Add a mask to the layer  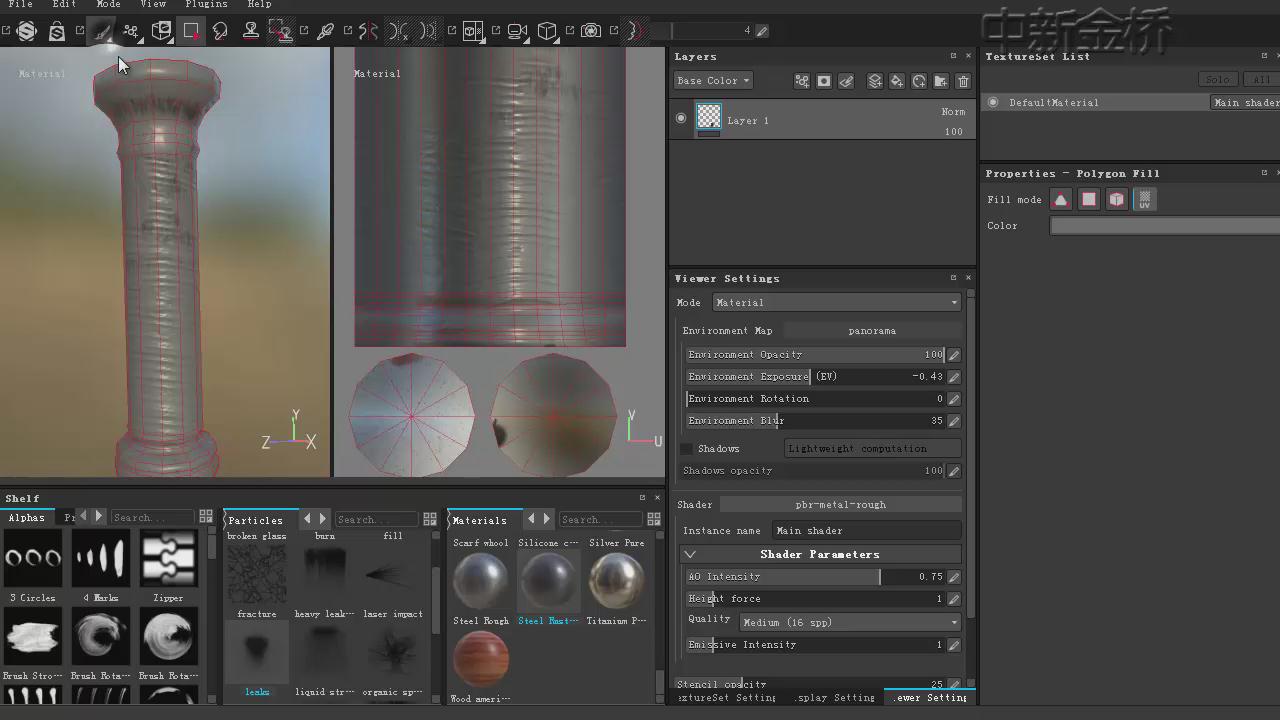[824, 81]
